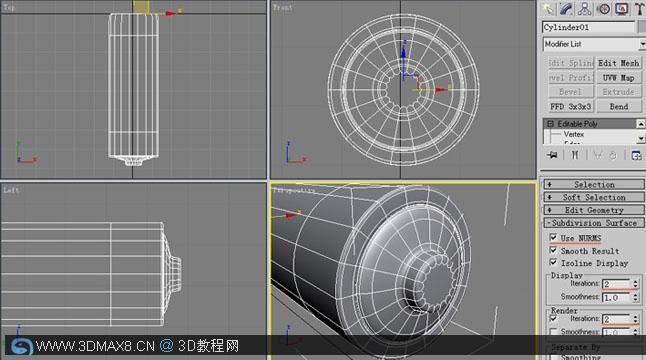Expand the Soft Selection rollout

click(594, 197)
